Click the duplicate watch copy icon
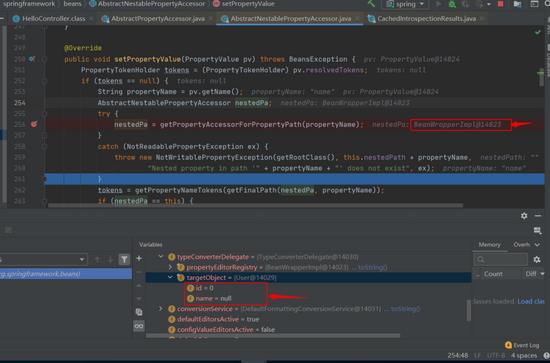The width and height of the screenshot is (550, 363). point(139,312)
